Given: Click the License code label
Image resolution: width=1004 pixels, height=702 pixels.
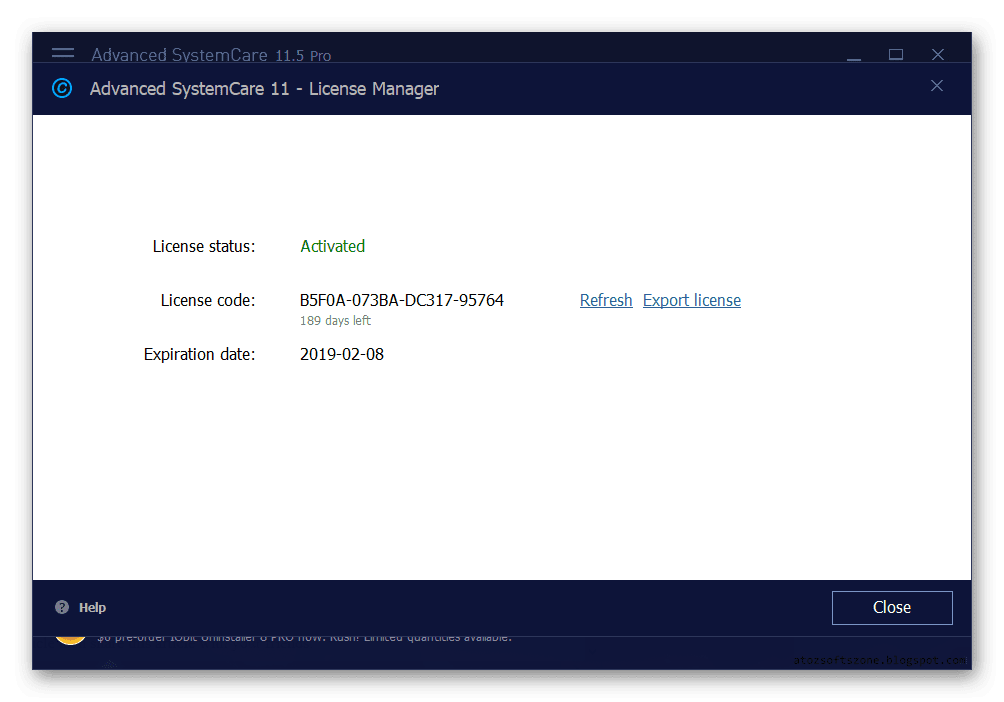Looking at the screenshot, I should pos(207,300).
